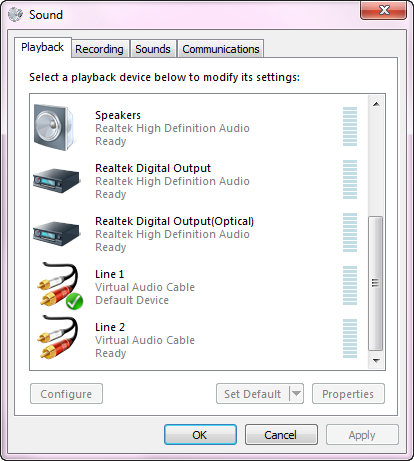414x461 pixels.
Task: Confirm with the OK button
Action: click(x=200, y=435)
